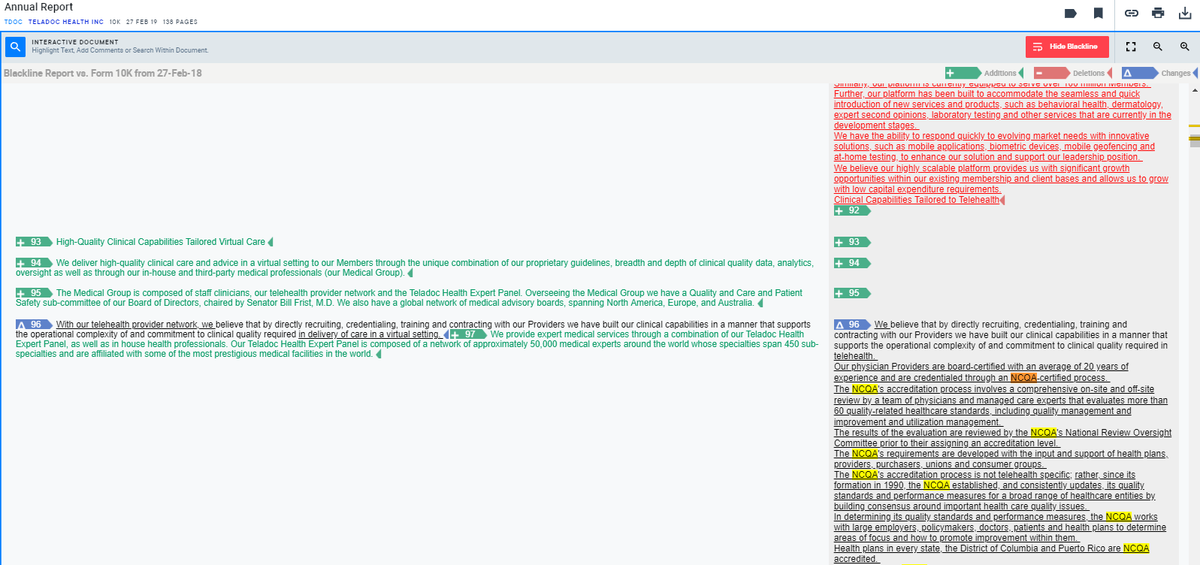Hide the blackline comparison

pyautogui.click(x=1067, y=46)
